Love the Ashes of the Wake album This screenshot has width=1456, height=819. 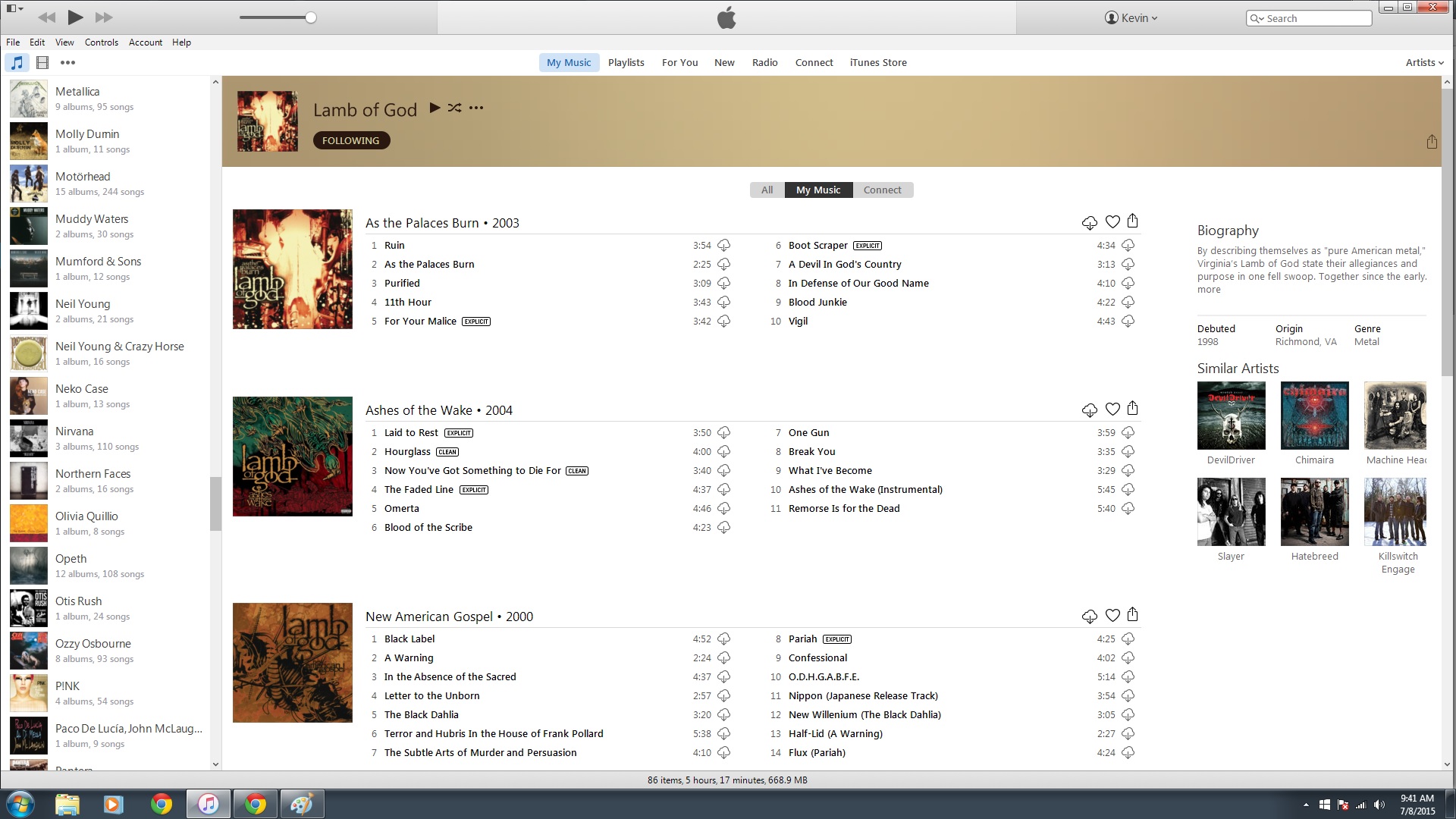coord(1112,409)
